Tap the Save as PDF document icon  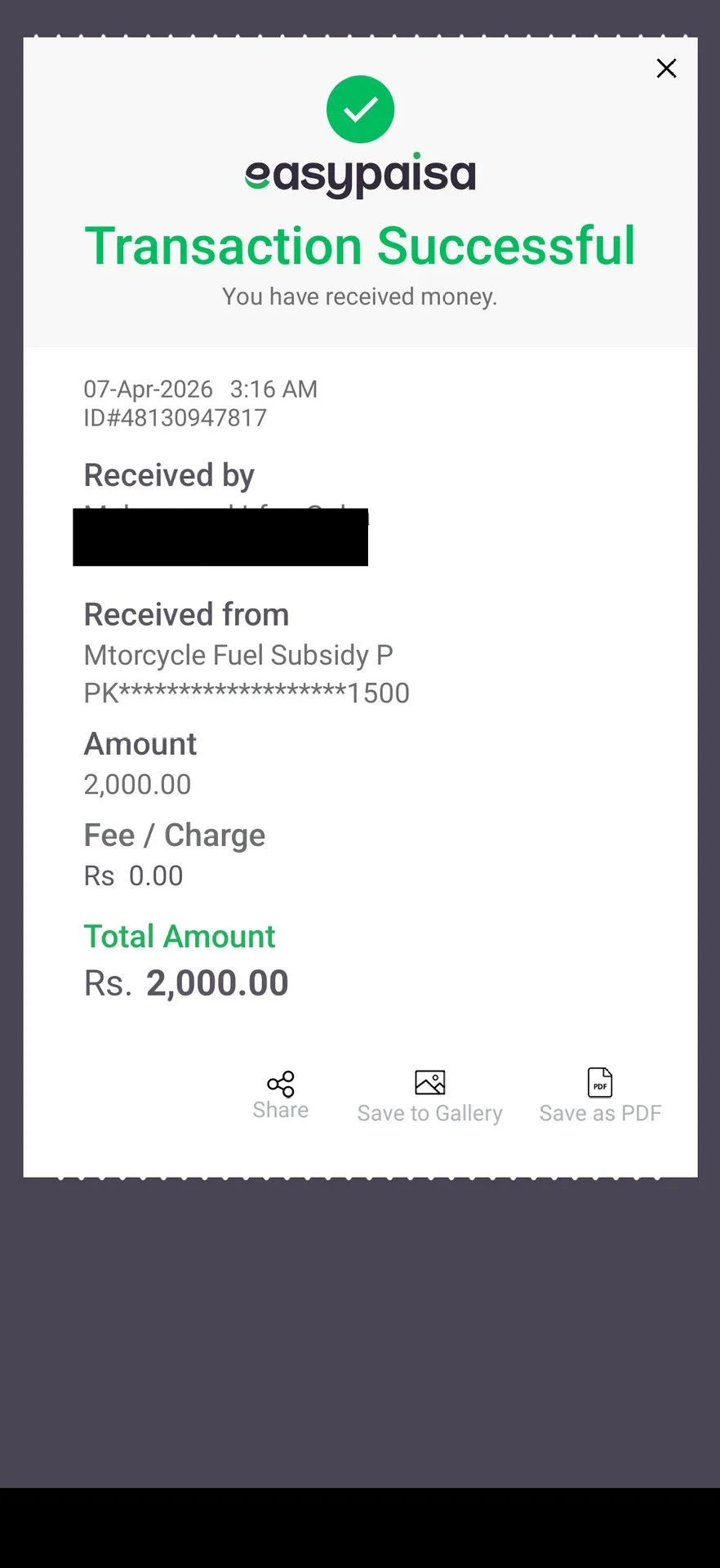pyautogui.click(x=600, y=1083)
